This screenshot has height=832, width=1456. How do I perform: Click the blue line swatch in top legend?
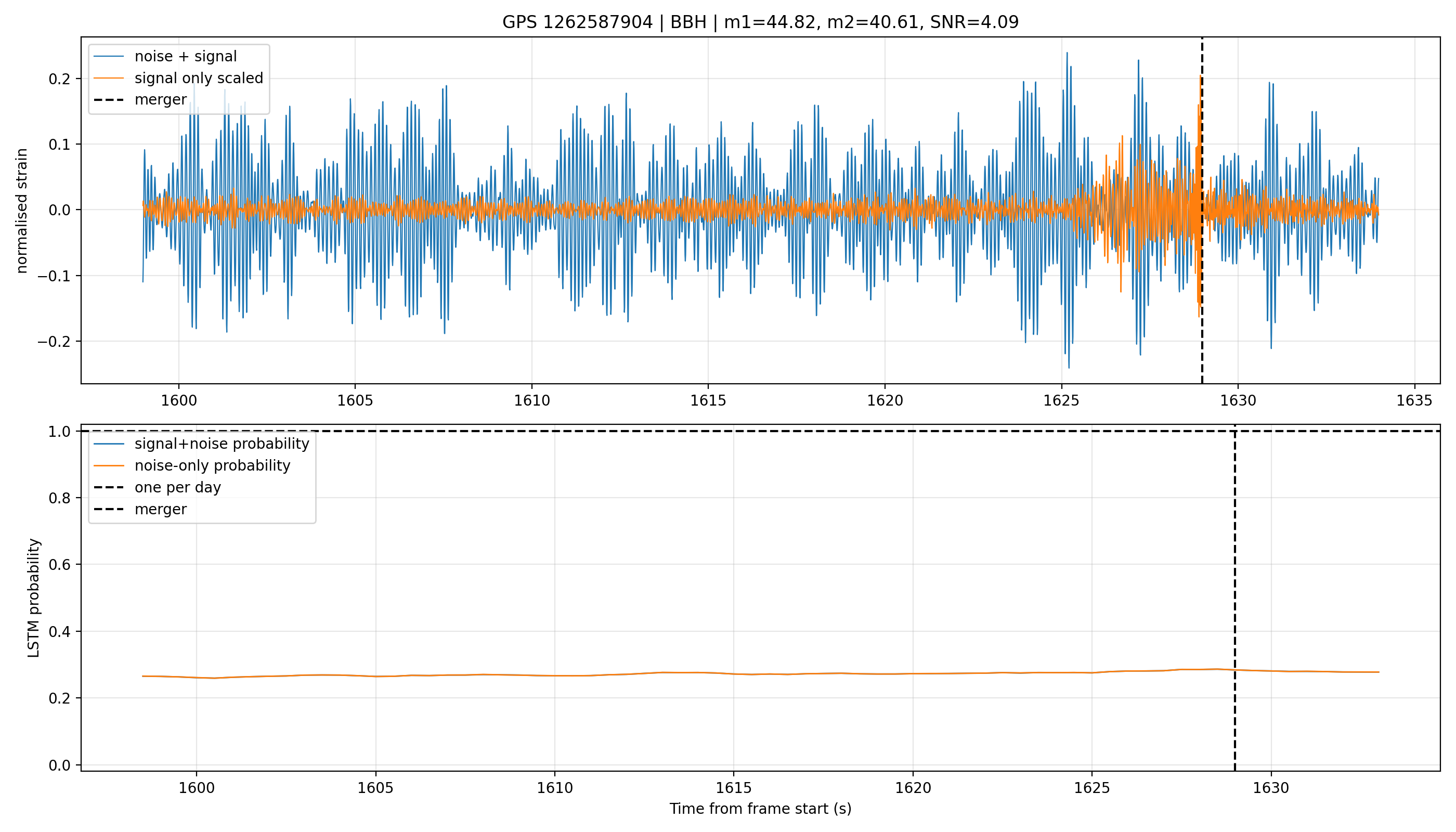coord(109,57)
